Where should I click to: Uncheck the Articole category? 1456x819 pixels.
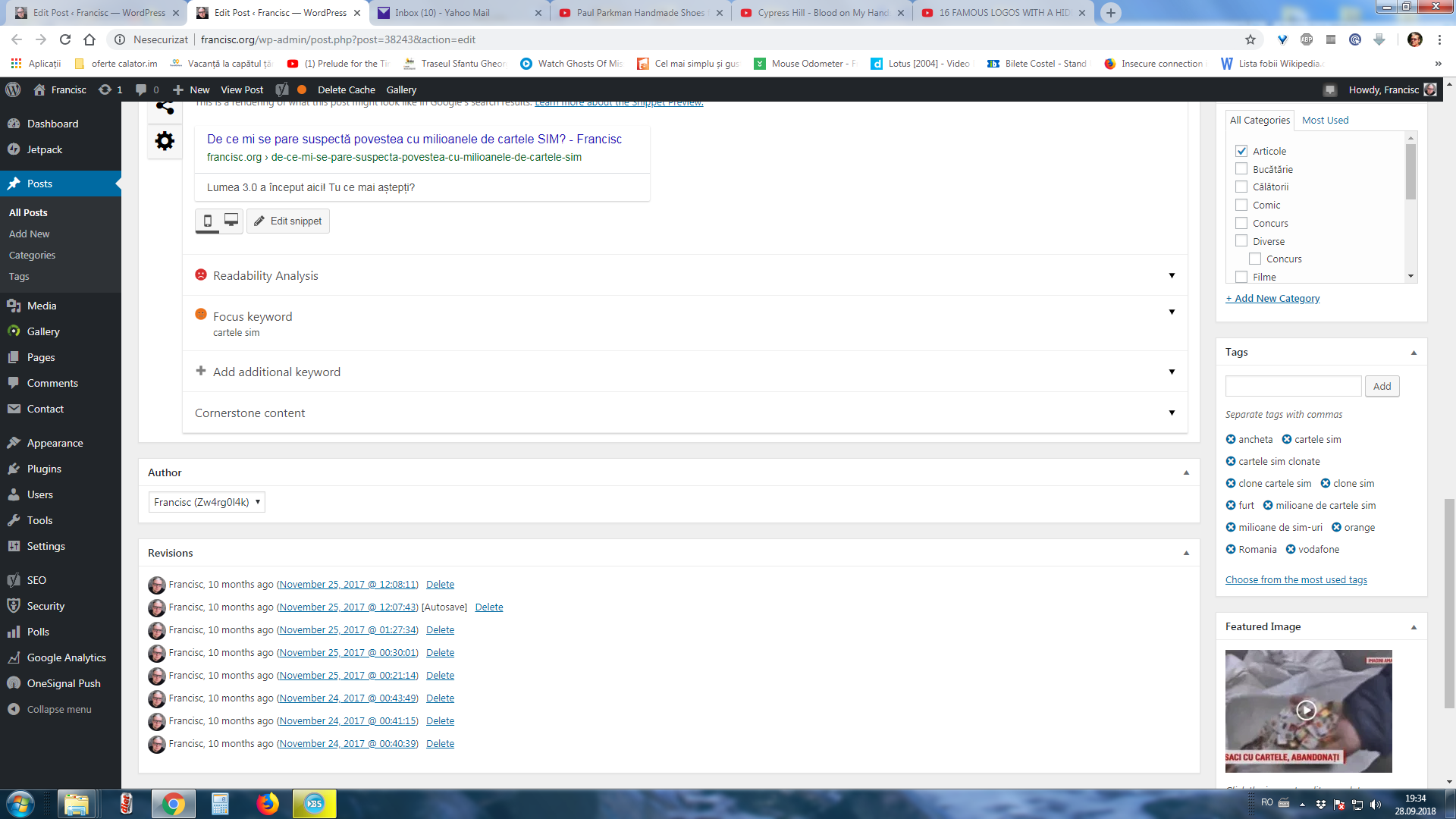coord(1241,151)
